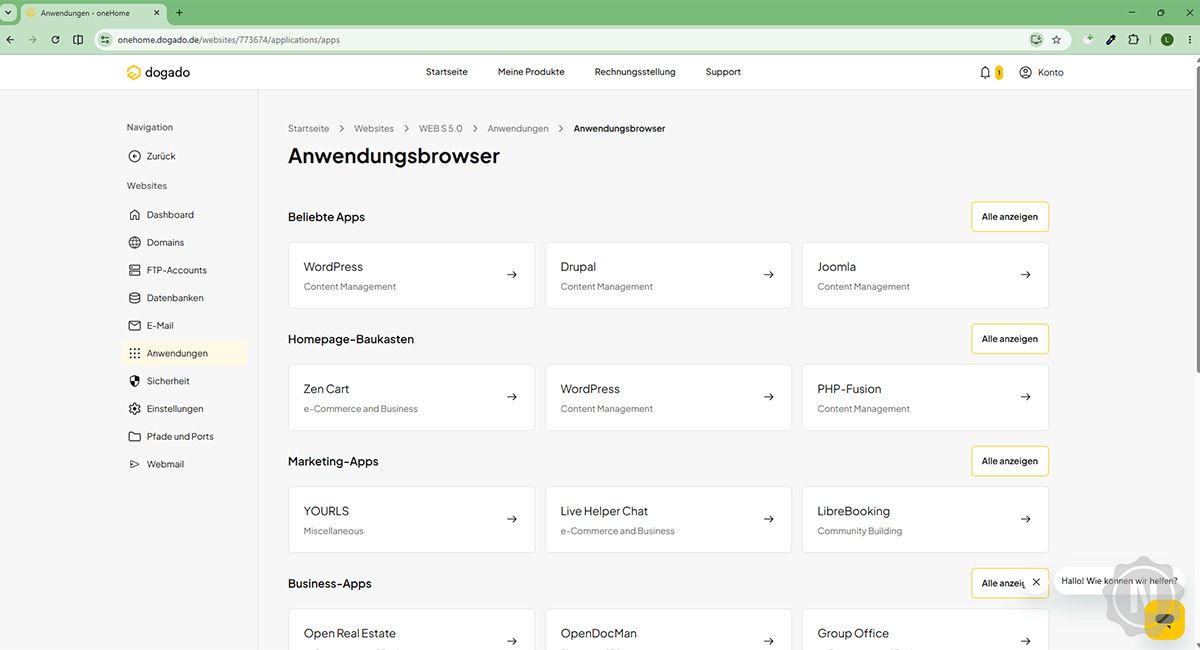Open the PHP-Fusion app card

925,397
